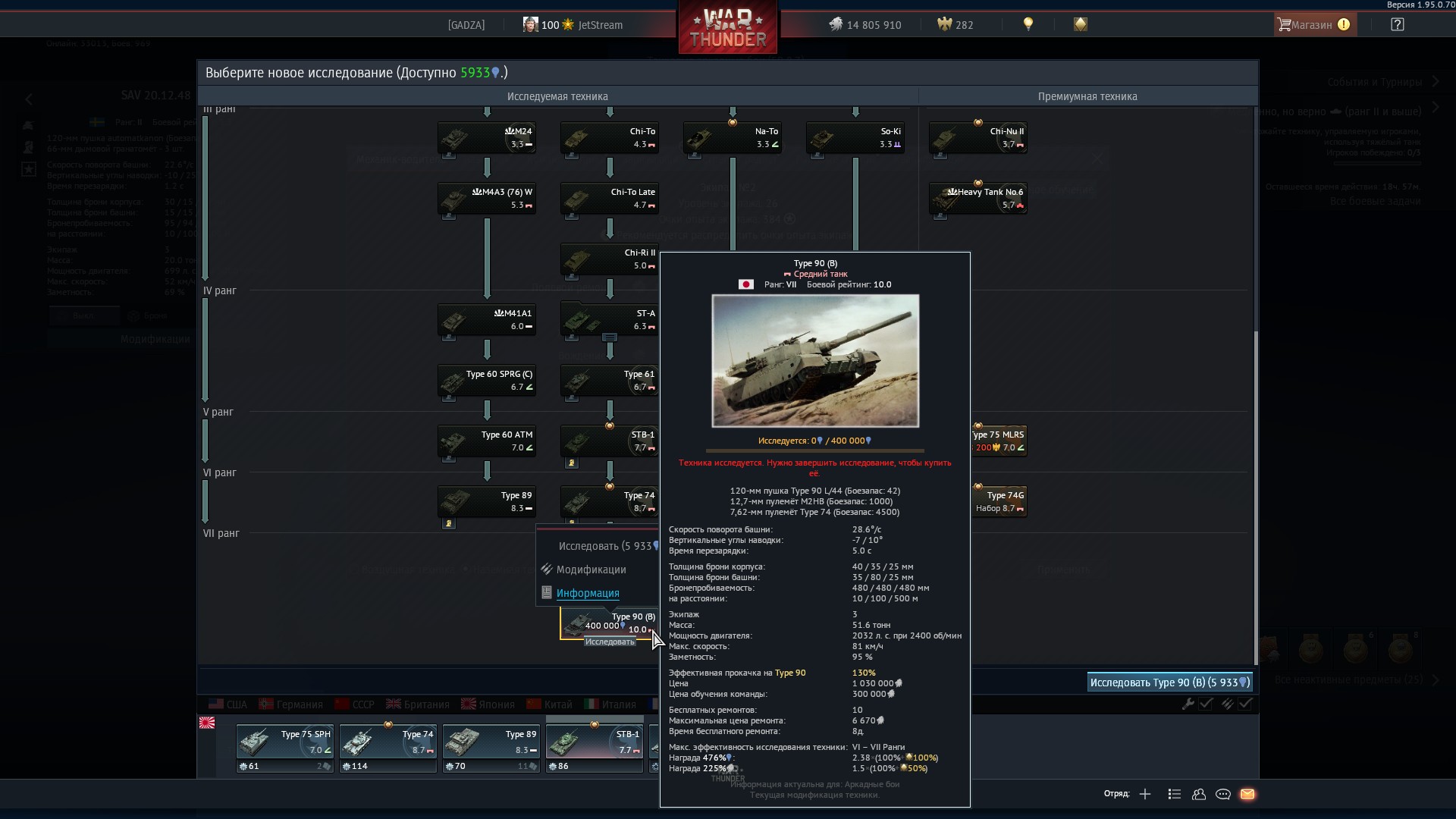Click the small Исследовать label under Type 90 (B)
The height and width of the screenshot is (819, 1456).
[x=610, y=642]
